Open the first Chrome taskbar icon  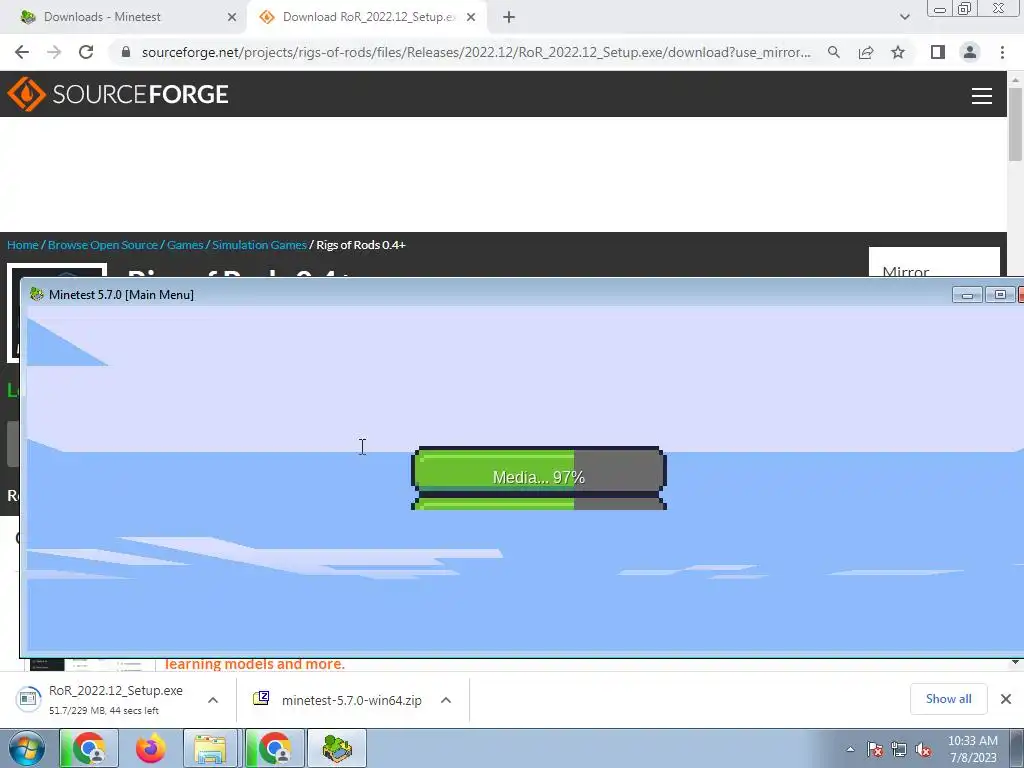click(89, 748)
